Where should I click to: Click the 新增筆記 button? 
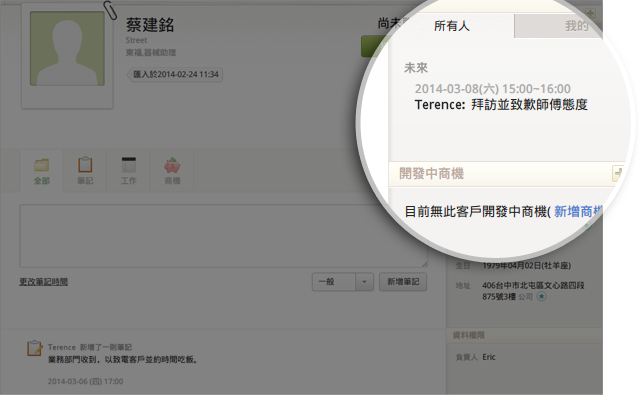coord(403,282)
